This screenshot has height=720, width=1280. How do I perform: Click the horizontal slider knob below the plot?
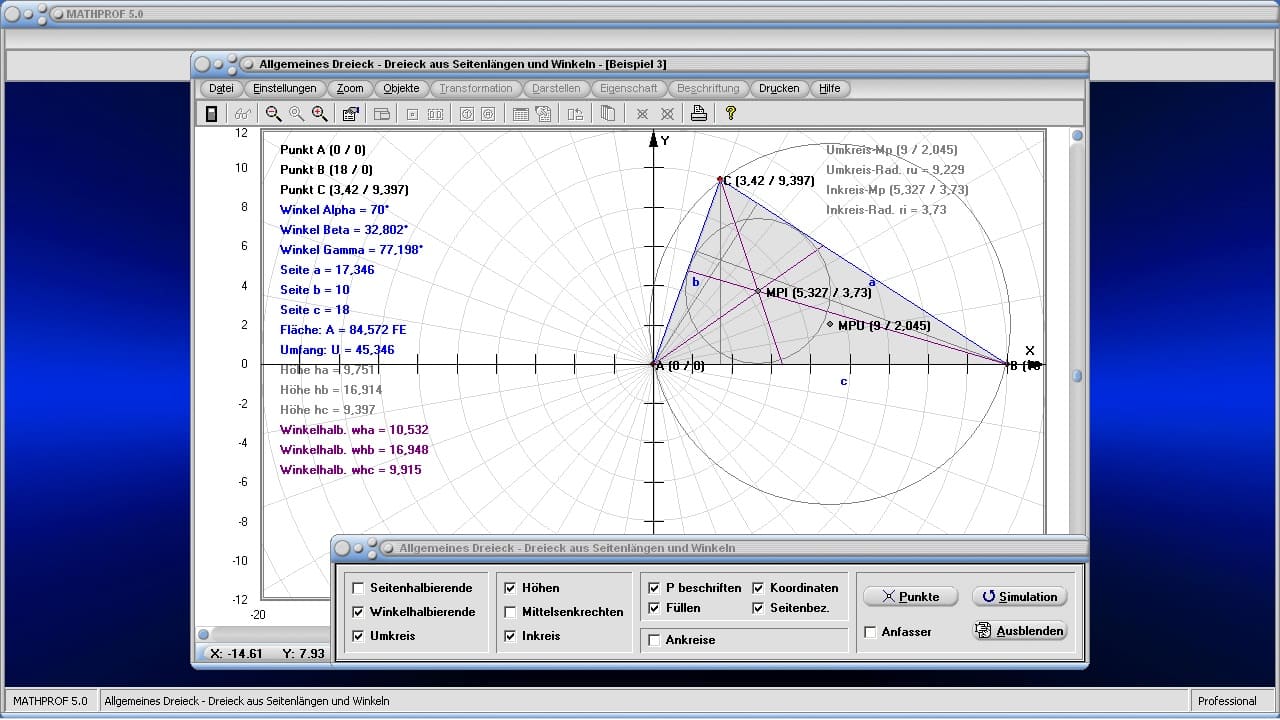tap(203, 634)
